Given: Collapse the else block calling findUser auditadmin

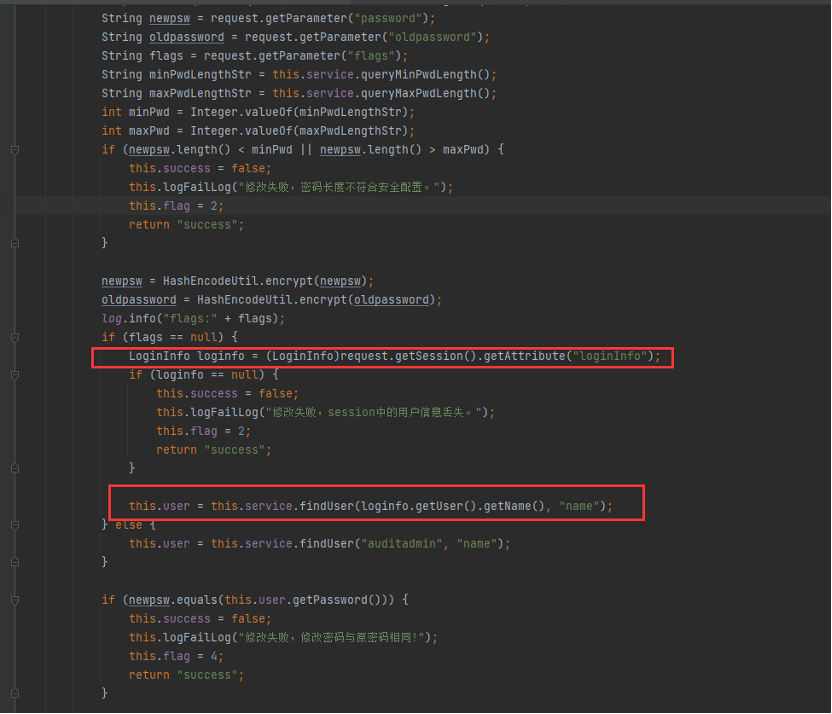Looking at the screenshot, I should [x=15, y=525].
